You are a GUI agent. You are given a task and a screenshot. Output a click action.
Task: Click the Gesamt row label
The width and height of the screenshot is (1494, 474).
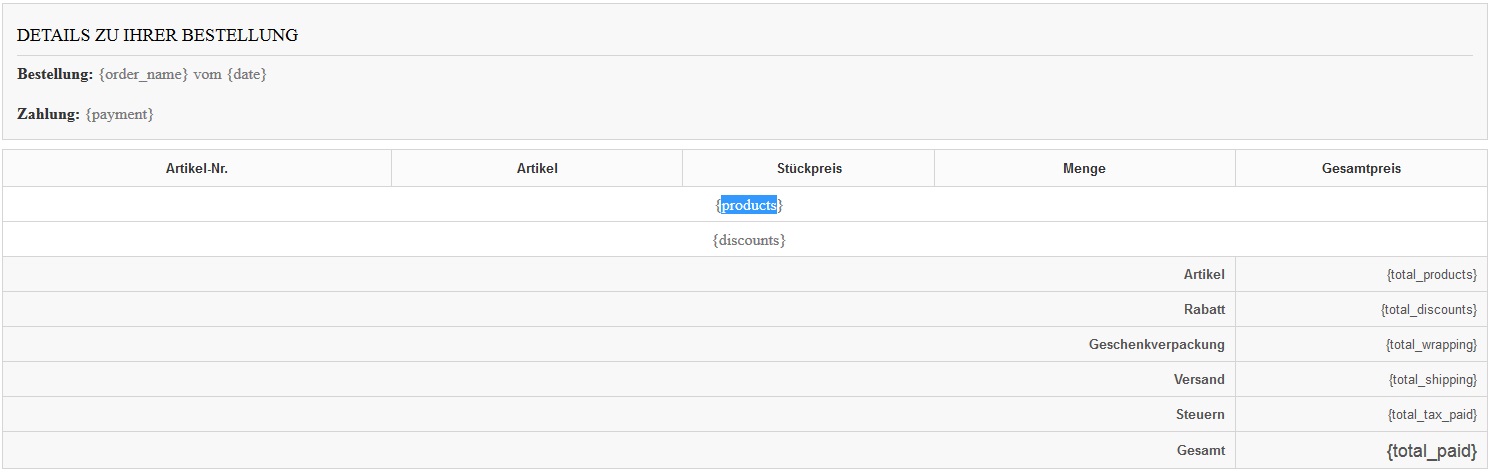click(1201, 451)
